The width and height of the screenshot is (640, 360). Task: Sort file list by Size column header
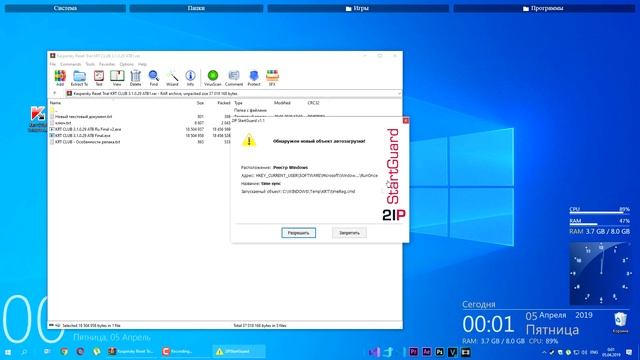click(x=200, y=103)
